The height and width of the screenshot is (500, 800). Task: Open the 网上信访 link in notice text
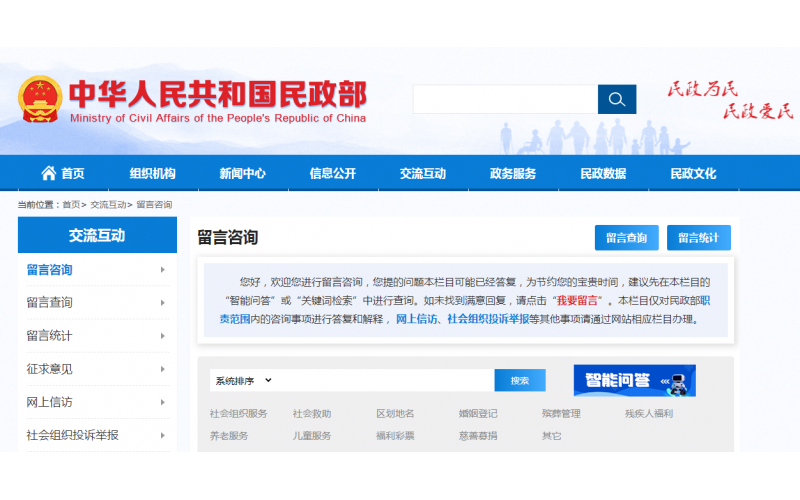click(x=417, y=319)
